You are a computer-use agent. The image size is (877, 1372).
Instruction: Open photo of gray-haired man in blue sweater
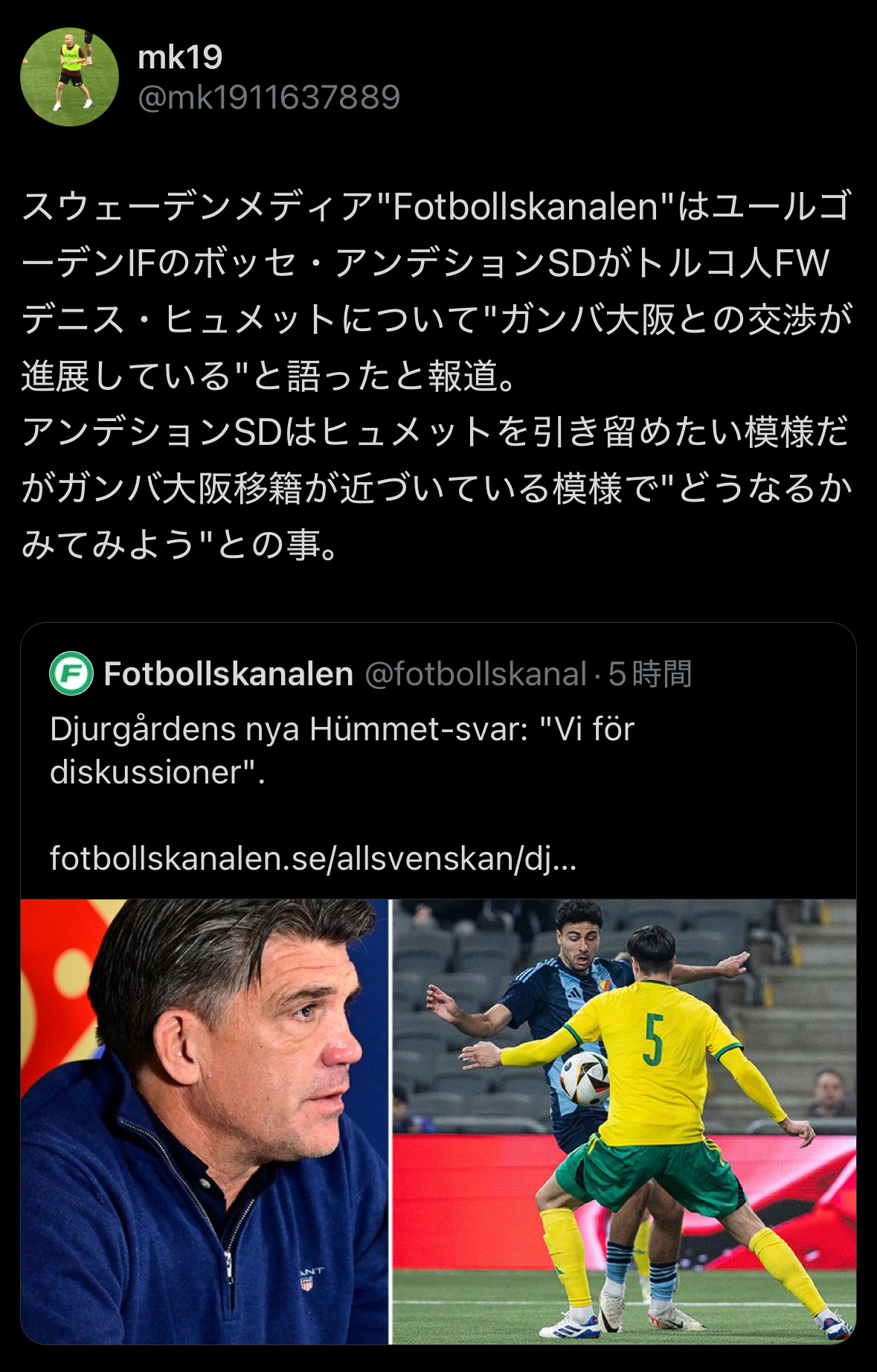tap(205, 1121)
